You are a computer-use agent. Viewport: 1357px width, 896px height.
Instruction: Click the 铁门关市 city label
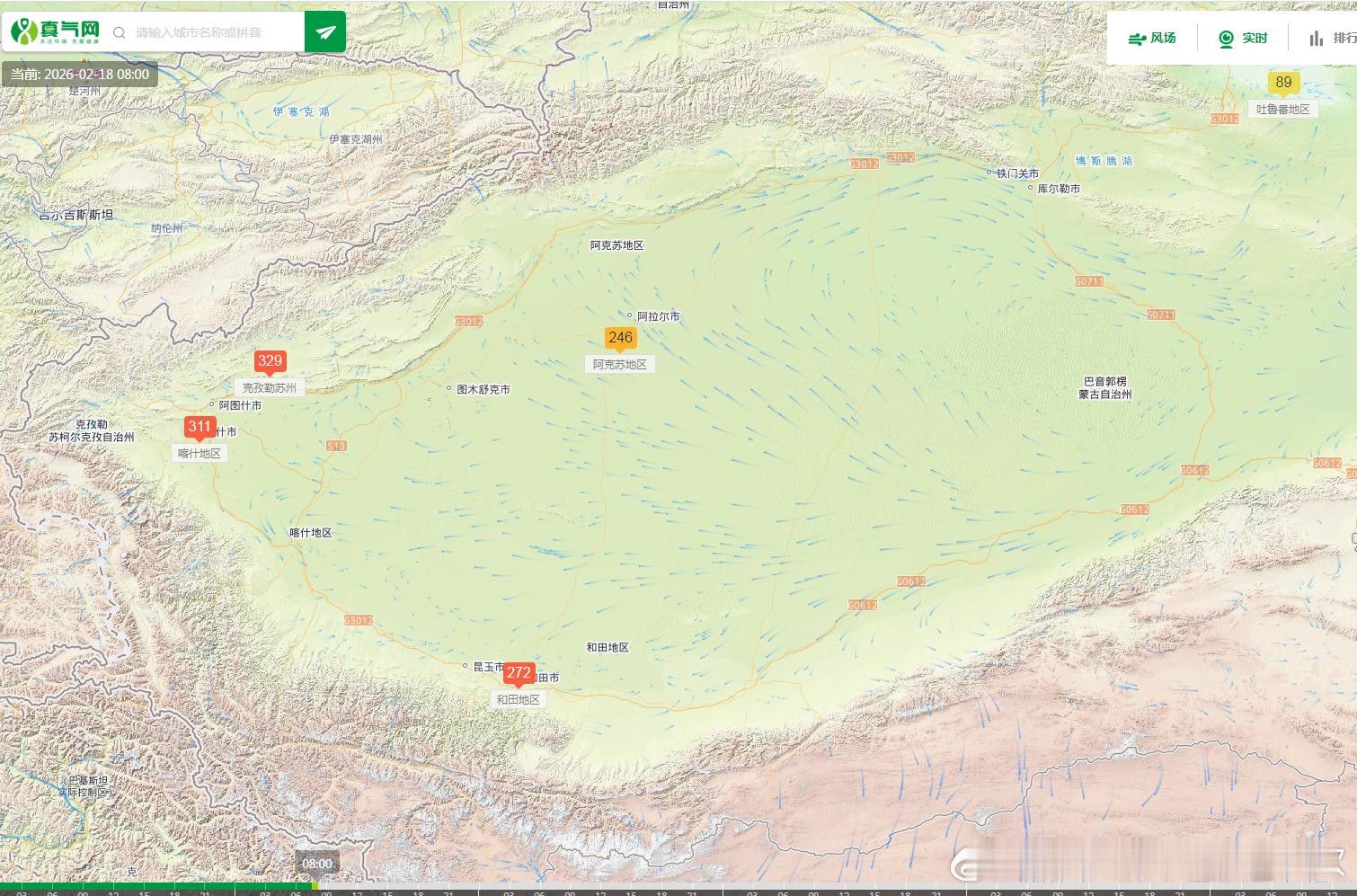point(1017,173)
